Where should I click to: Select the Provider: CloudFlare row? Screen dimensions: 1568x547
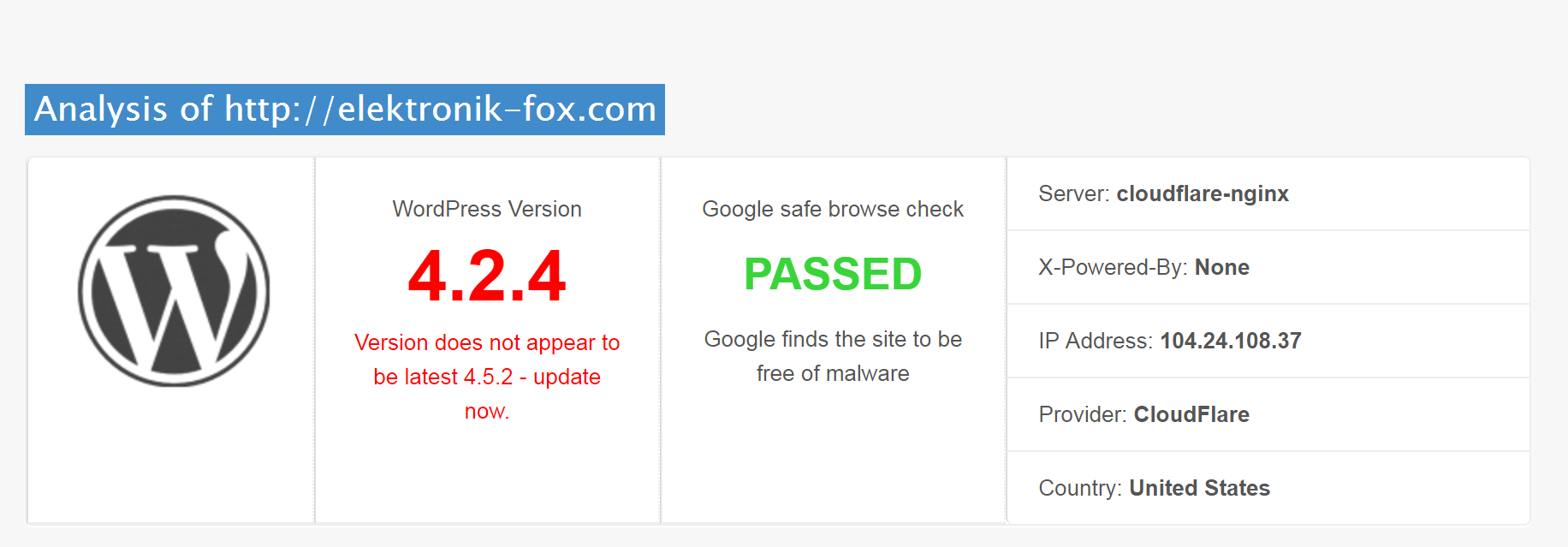pos(1268,414)
